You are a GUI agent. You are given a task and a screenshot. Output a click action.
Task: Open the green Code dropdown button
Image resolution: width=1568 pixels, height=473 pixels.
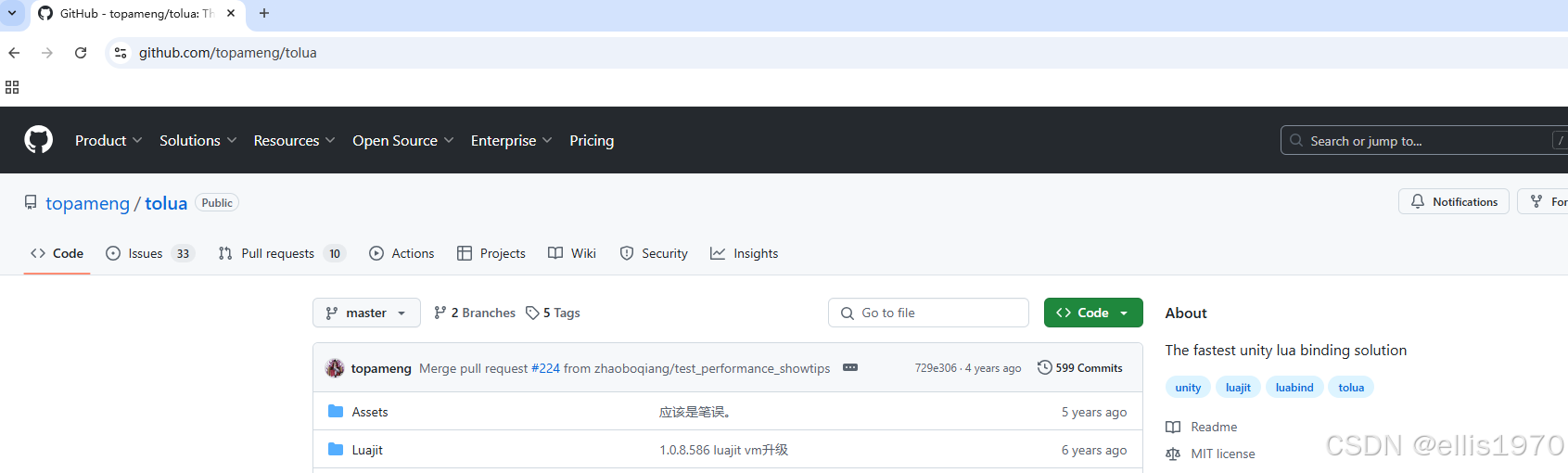pyautogui.click(x=1093, y=313)
